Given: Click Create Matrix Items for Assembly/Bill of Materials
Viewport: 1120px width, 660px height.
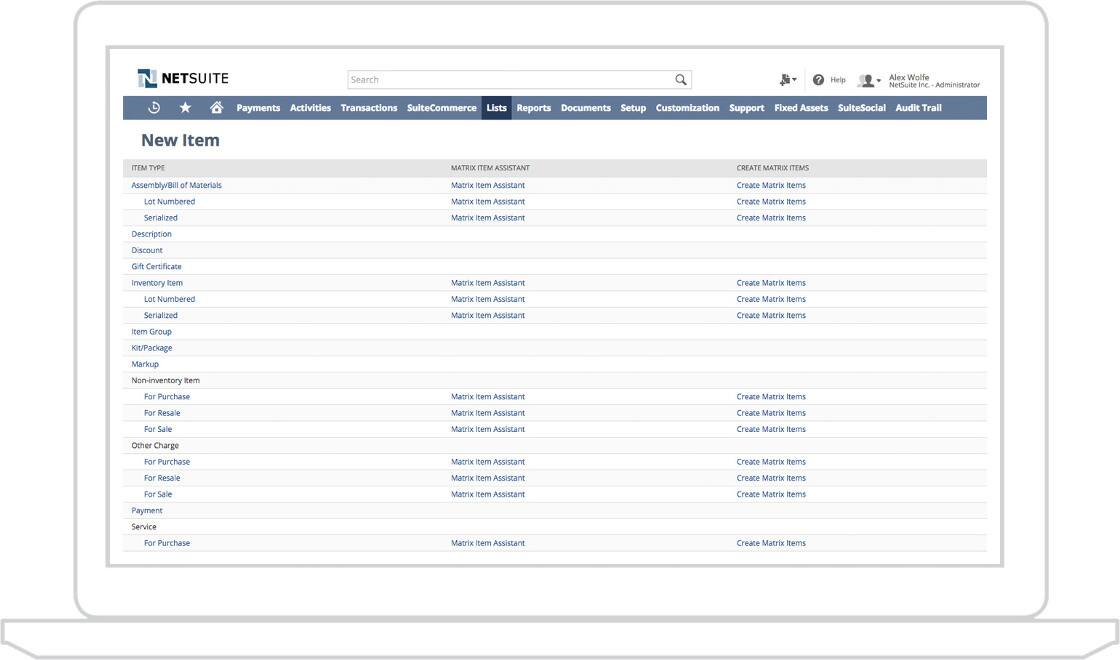Looking at the screenshot, I should 771,185.
